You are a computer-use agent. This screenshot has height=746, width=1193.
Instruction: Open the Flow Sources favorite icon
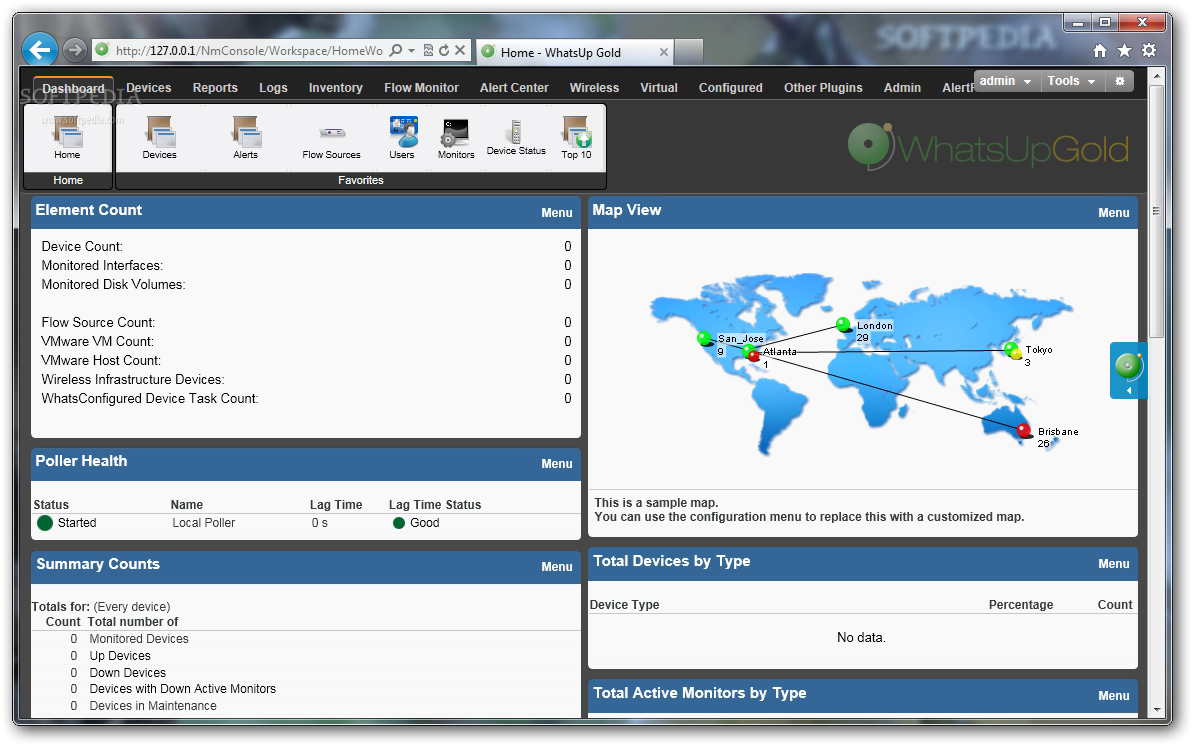[x=331, y=142]
